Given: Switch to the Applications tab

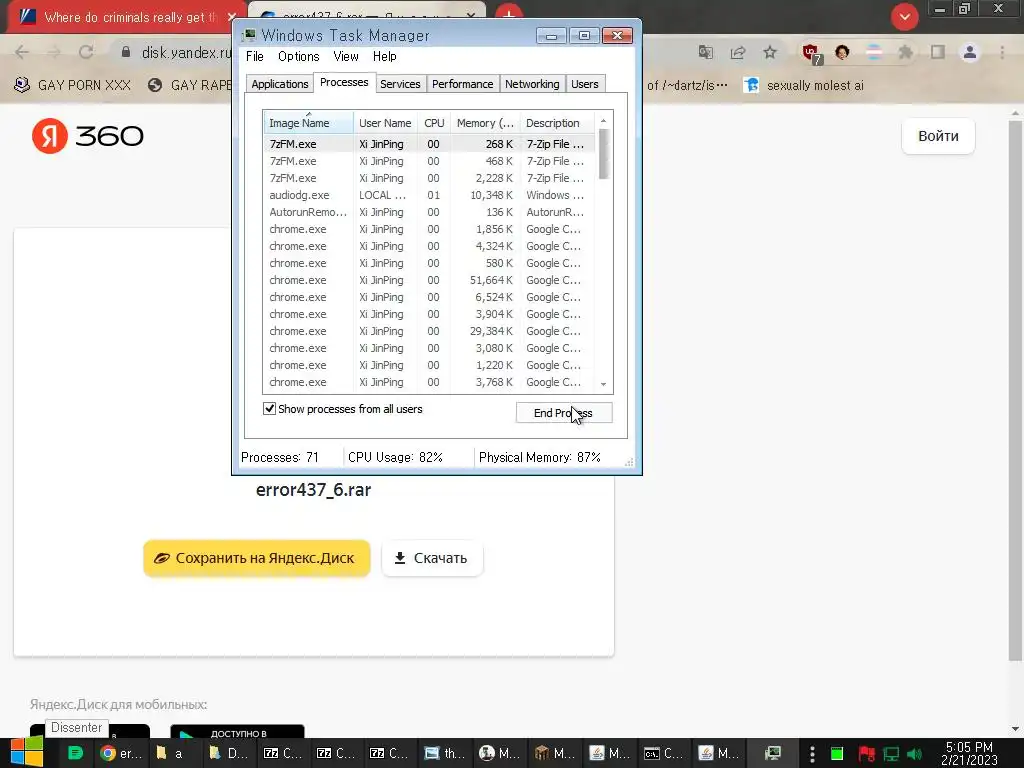Looking at the screenshot, I should 280,84.
